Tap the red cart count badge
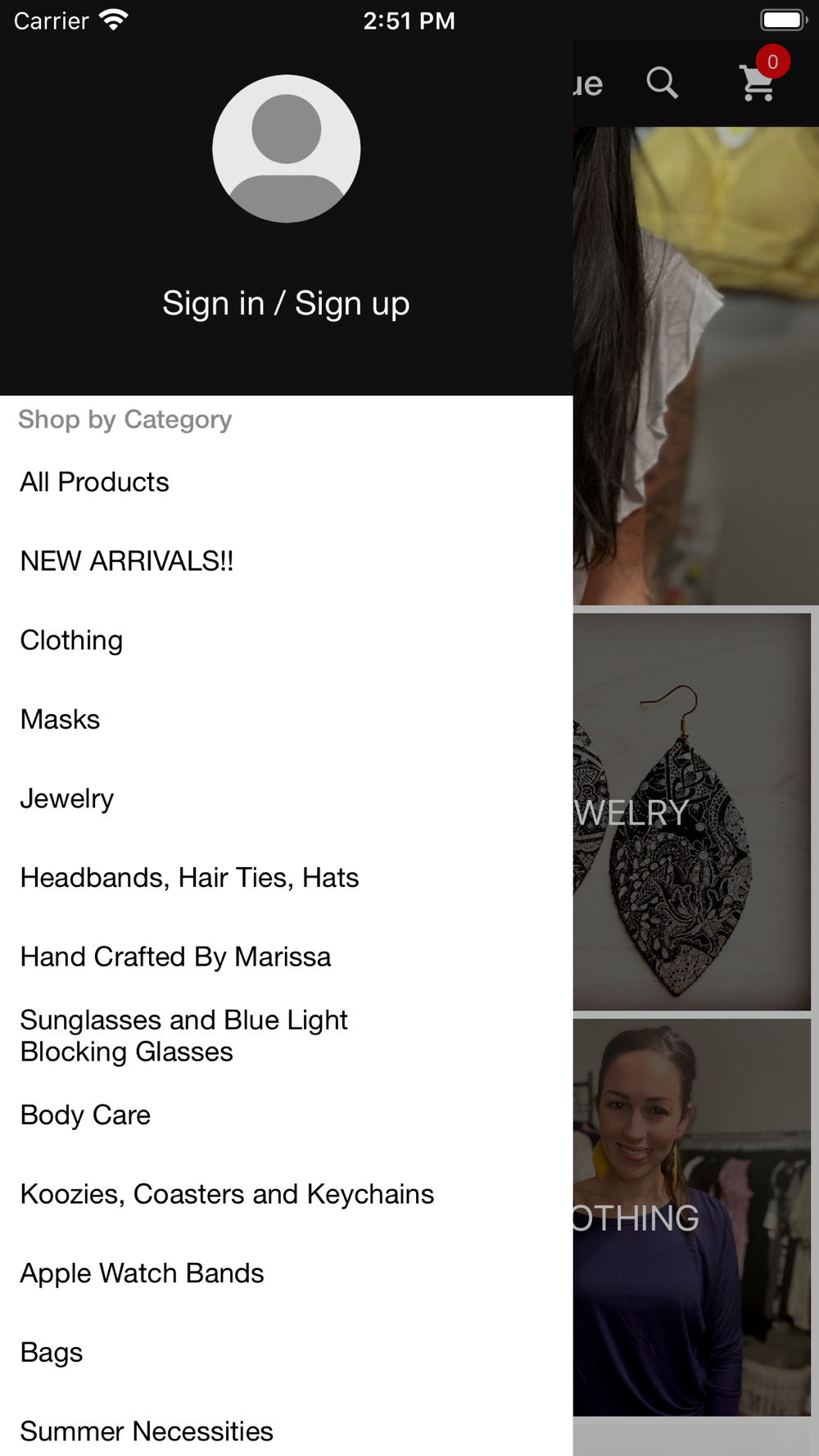This screenshot has width=819, height=1456. tap(772, 61)
